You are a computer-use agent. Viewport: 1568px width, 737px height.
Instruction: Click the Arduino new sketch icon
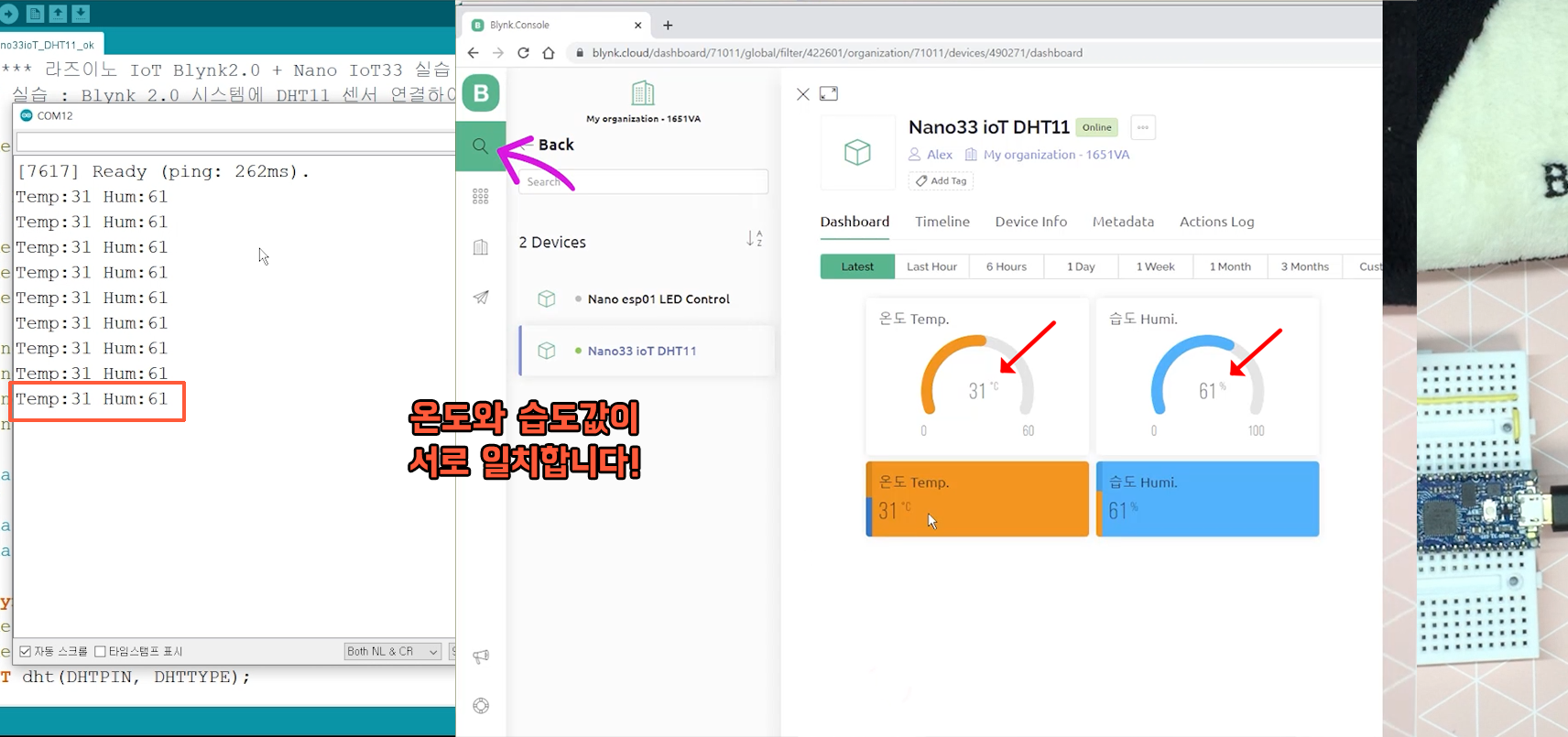(35, 13)
